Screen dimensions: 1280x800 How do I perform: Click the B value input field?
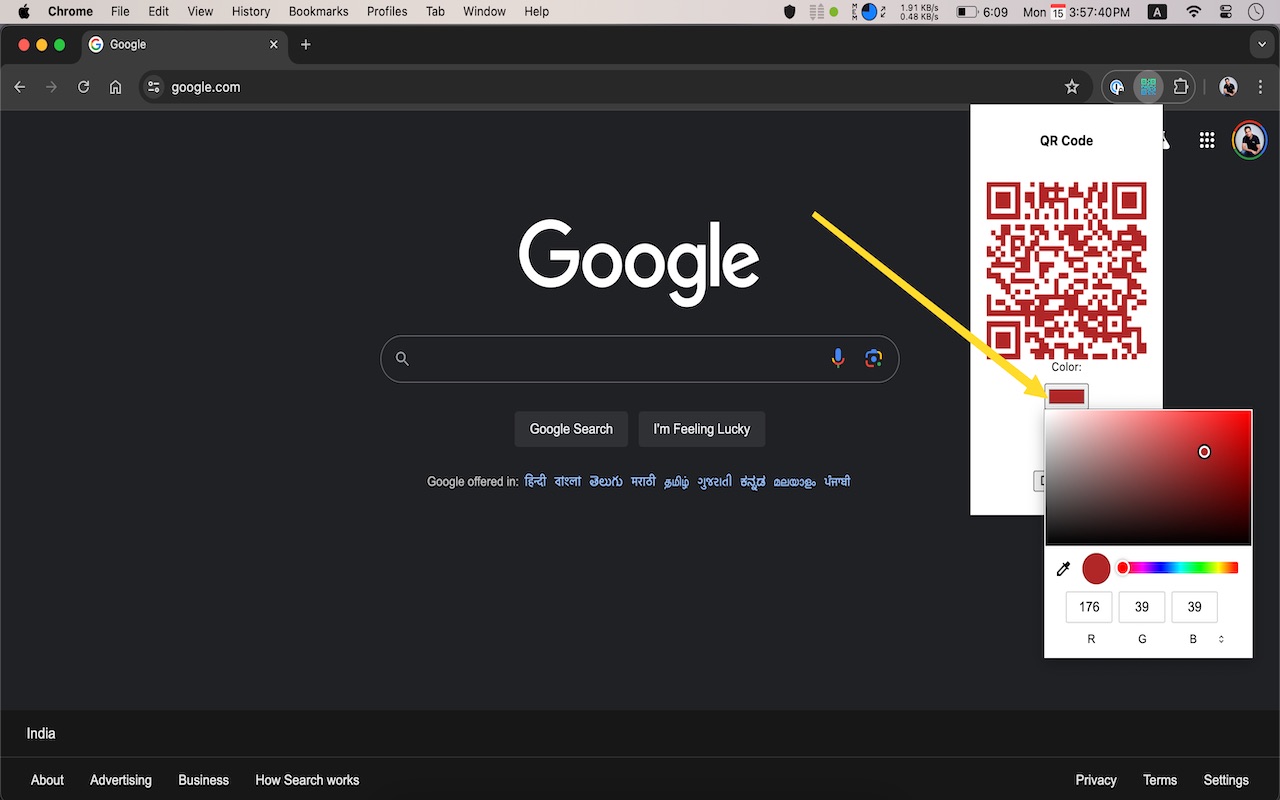tap(1194, 607)
